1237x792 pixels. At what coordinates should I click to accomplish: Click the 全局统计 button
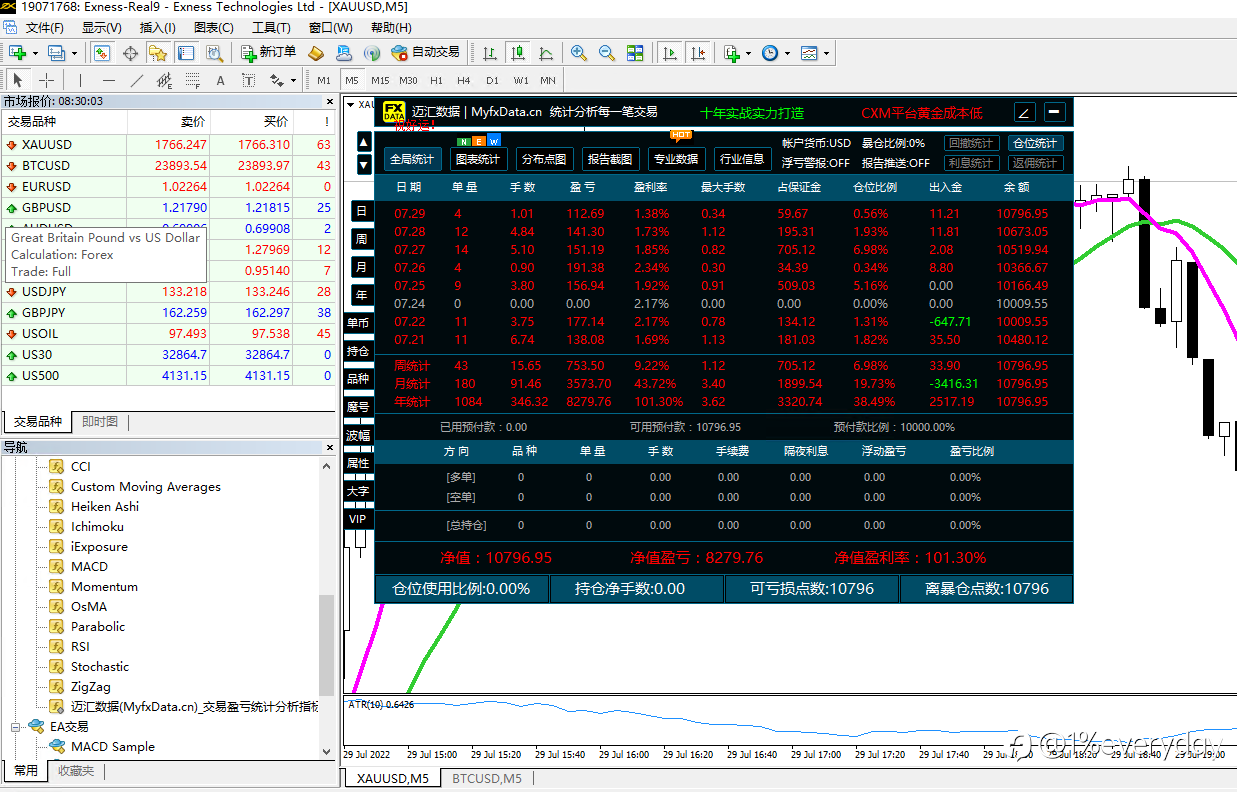tap(412, 159)
